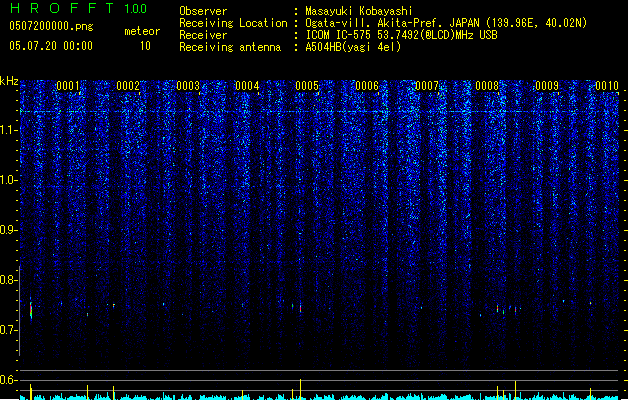This screenshot has width=629, height=400.
Task: Click minute marker 0004 on spectrogram
Action: [x=247, y=85]
